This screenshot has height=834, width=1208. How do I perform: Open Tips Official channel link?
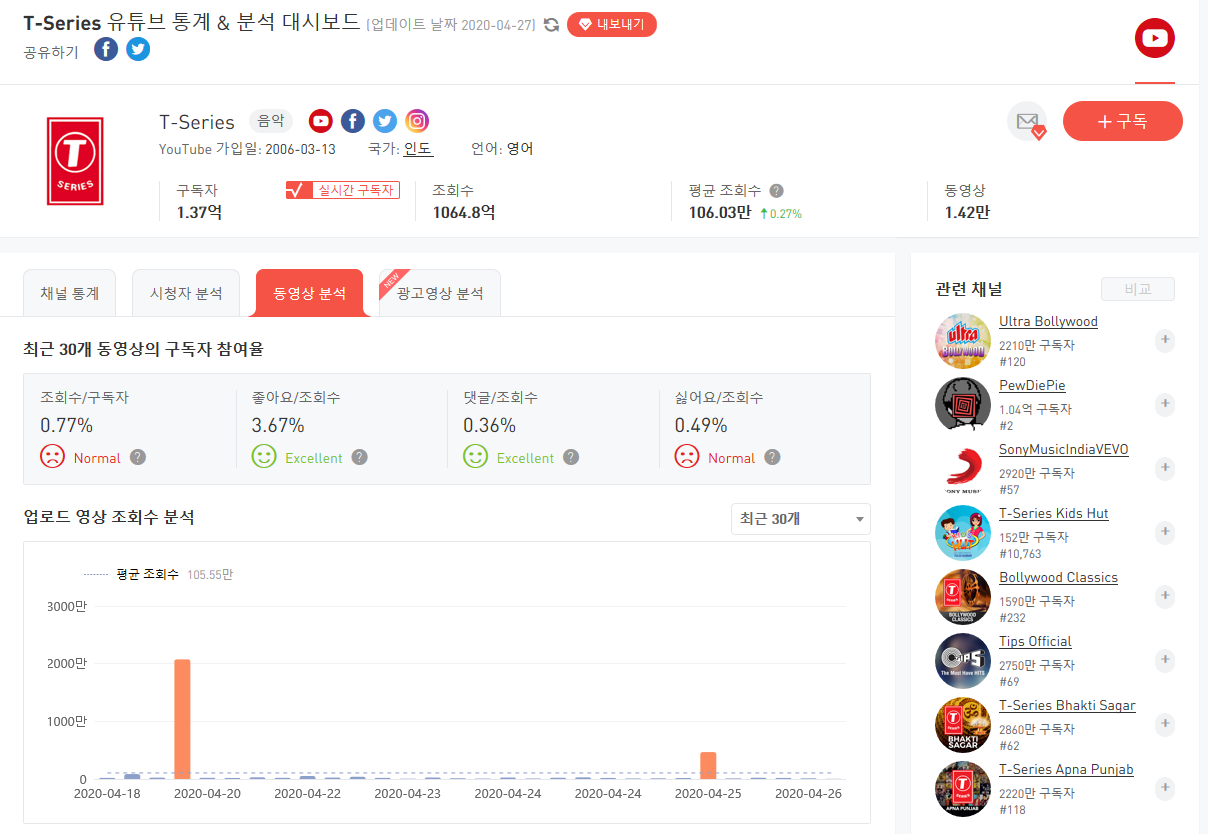pos(1035,642)
